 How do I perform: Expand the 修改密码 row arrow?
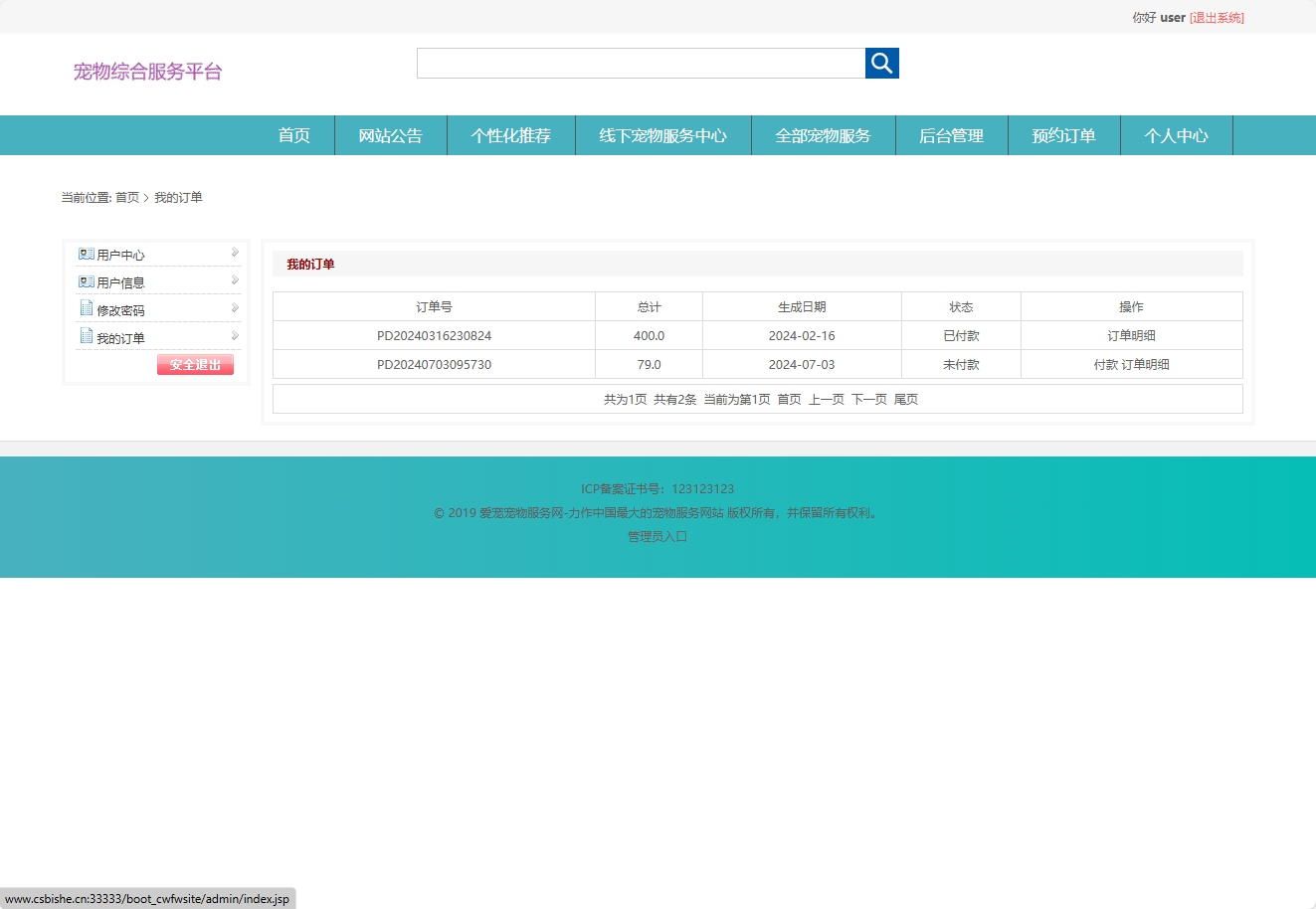coord(235,308)
